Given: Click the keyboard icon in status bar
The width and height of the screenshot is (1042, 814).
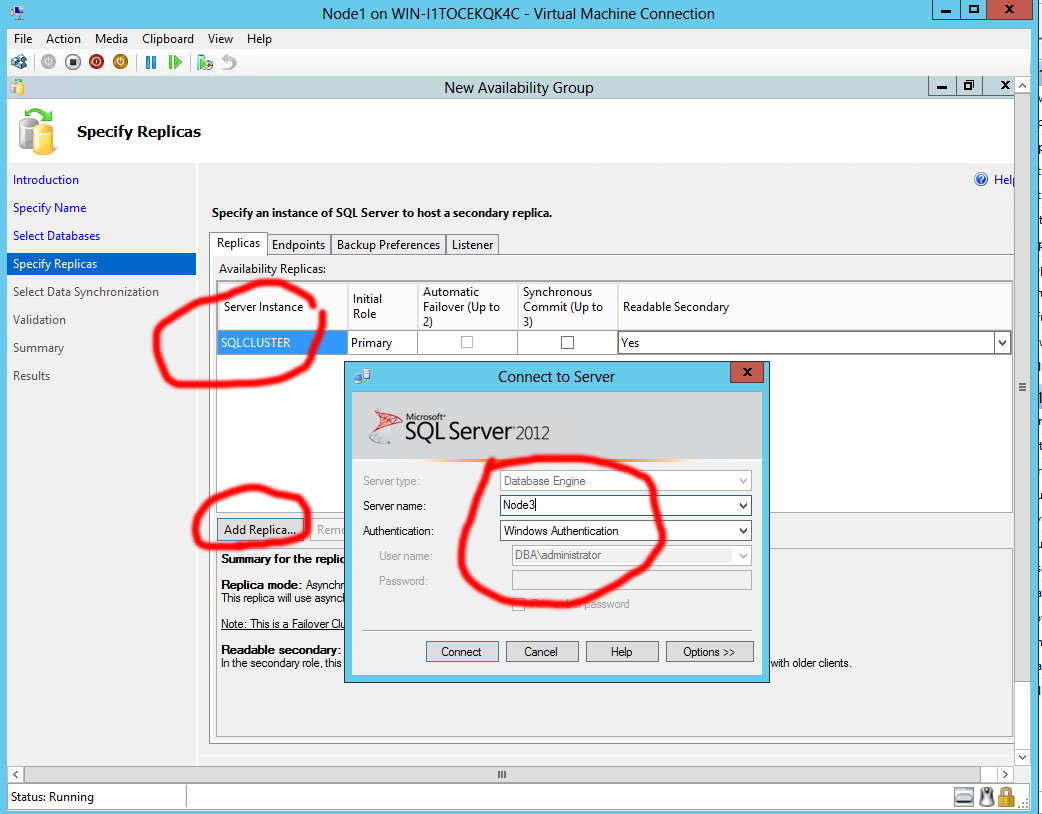Looking at the screenshot, I should 964,796.
